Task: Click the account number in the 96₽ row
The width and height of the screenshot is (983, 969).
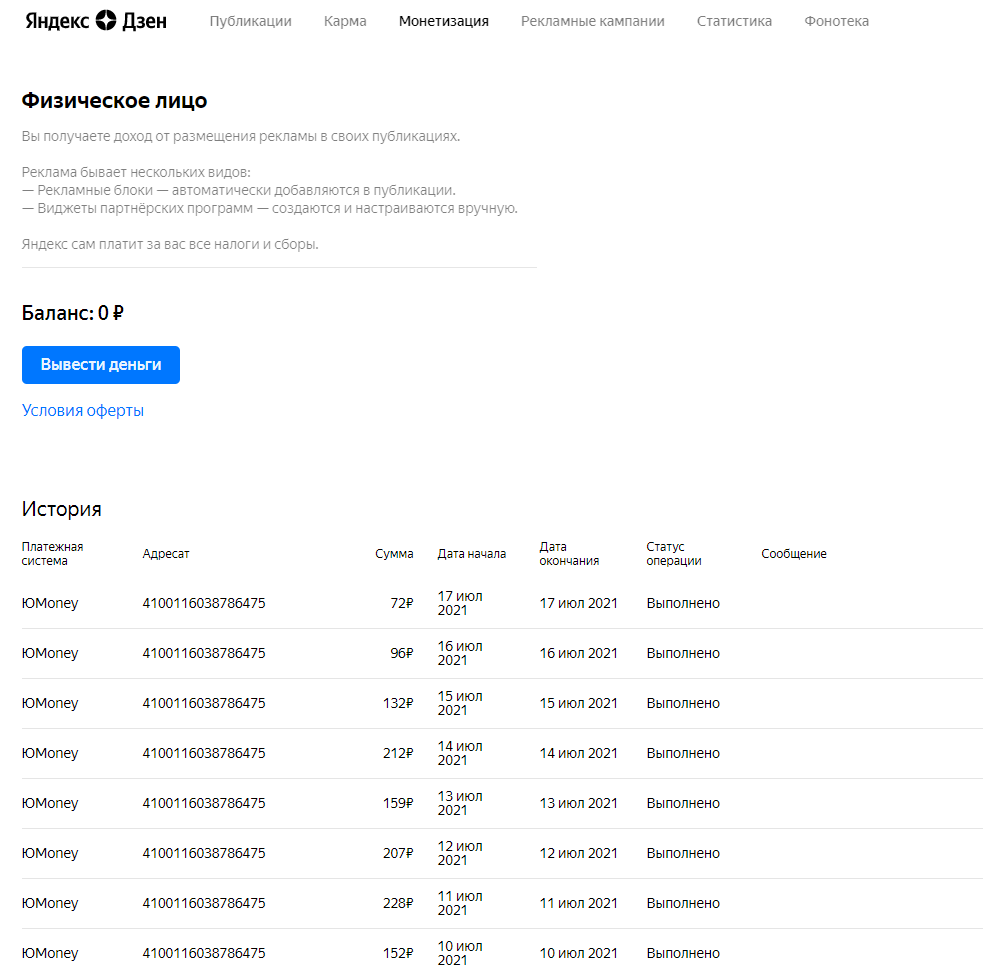Action: pyautogui.click(x=204, y=653)
